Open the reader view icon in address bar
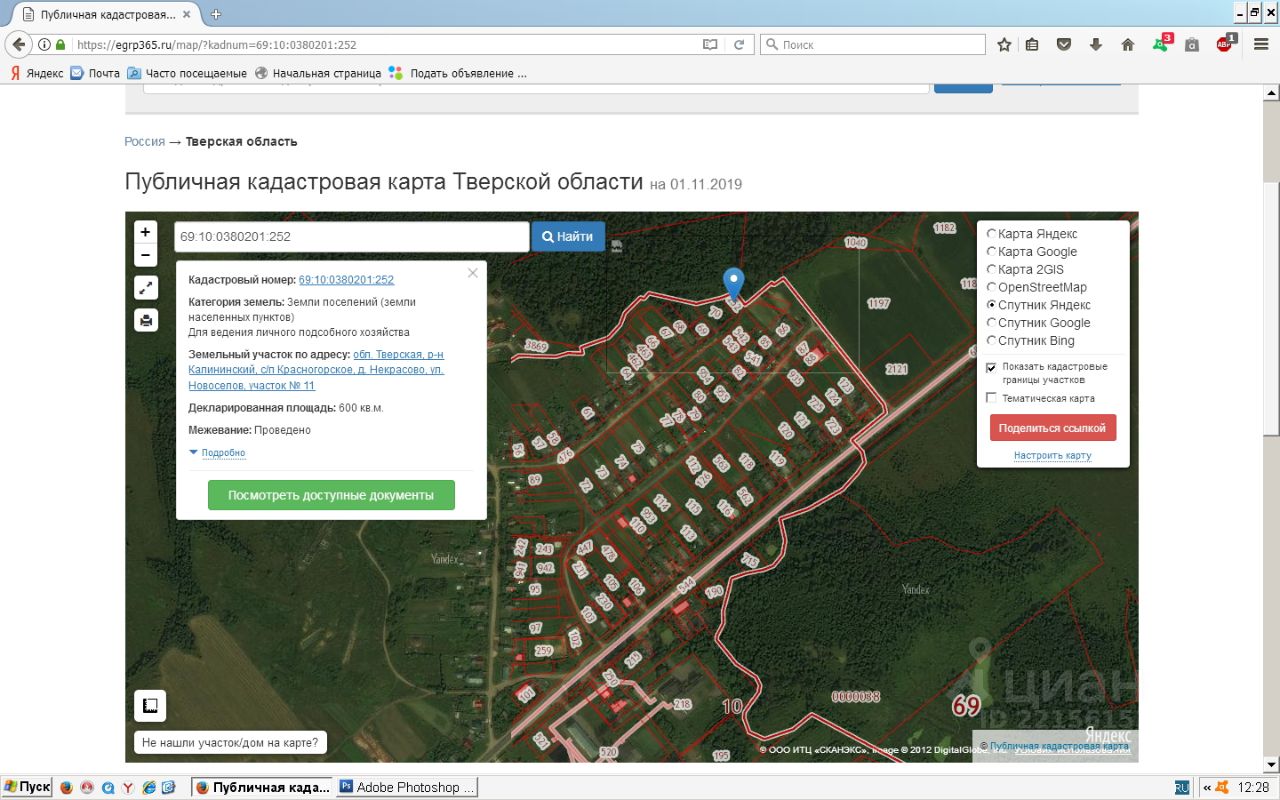The image size is (1280, 800). point(710,45)
